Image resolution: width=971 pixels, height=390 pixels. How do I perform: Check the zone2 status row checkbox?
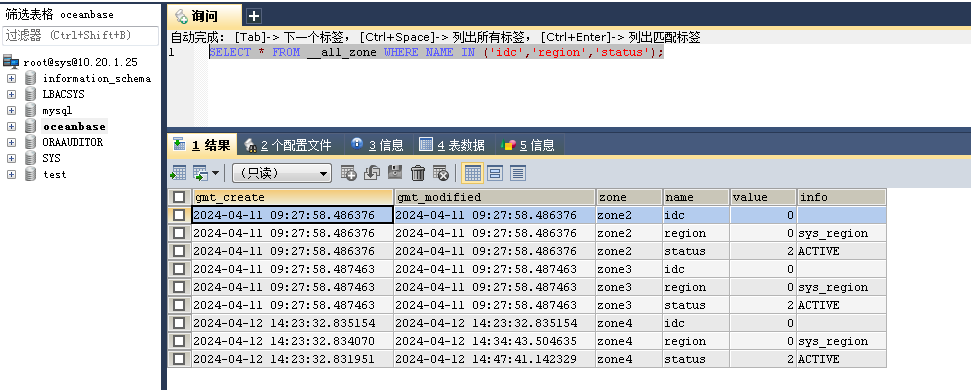click(x=179, y=251)
